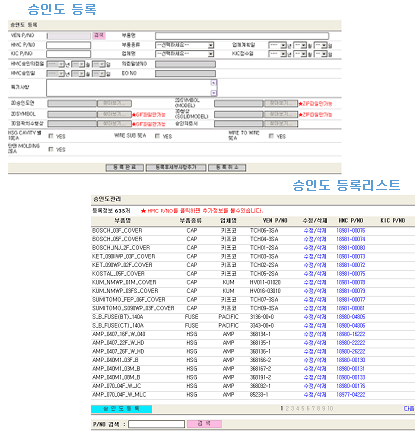Open the KIC접수일 year dropdown
420x437 pixels.
277,54
